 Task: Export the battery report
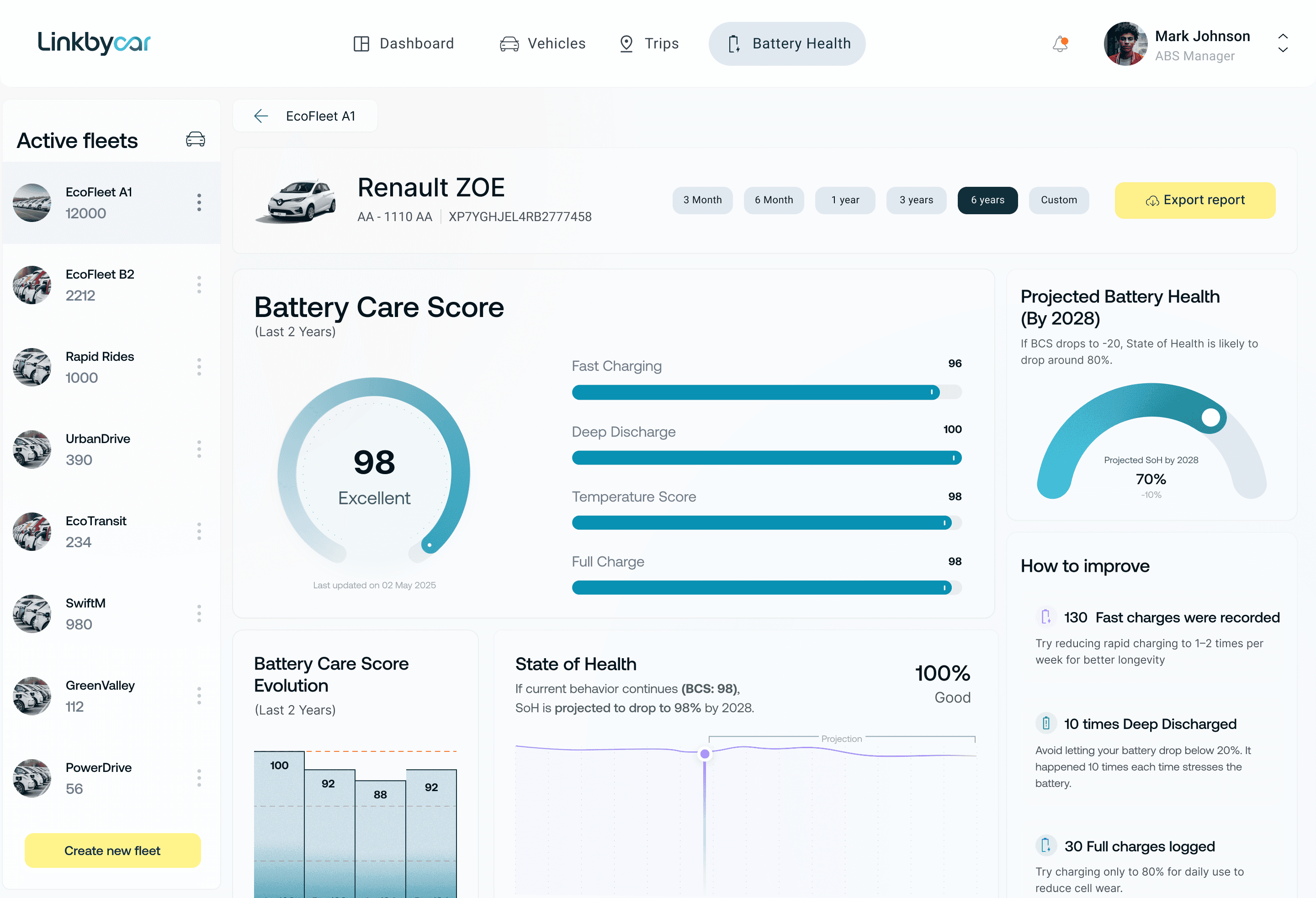[x=1195, y=200]
